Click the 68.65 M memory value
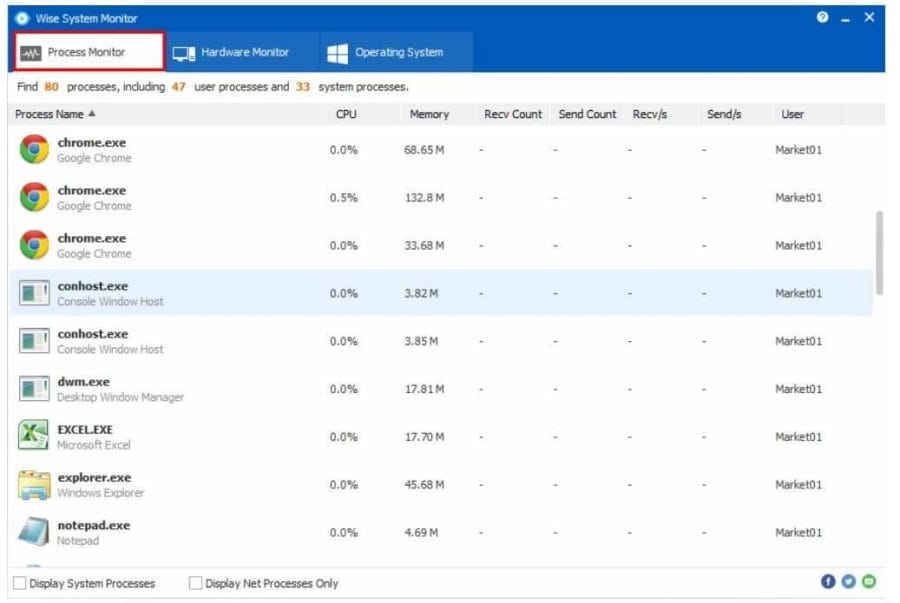 click(424, 150)
